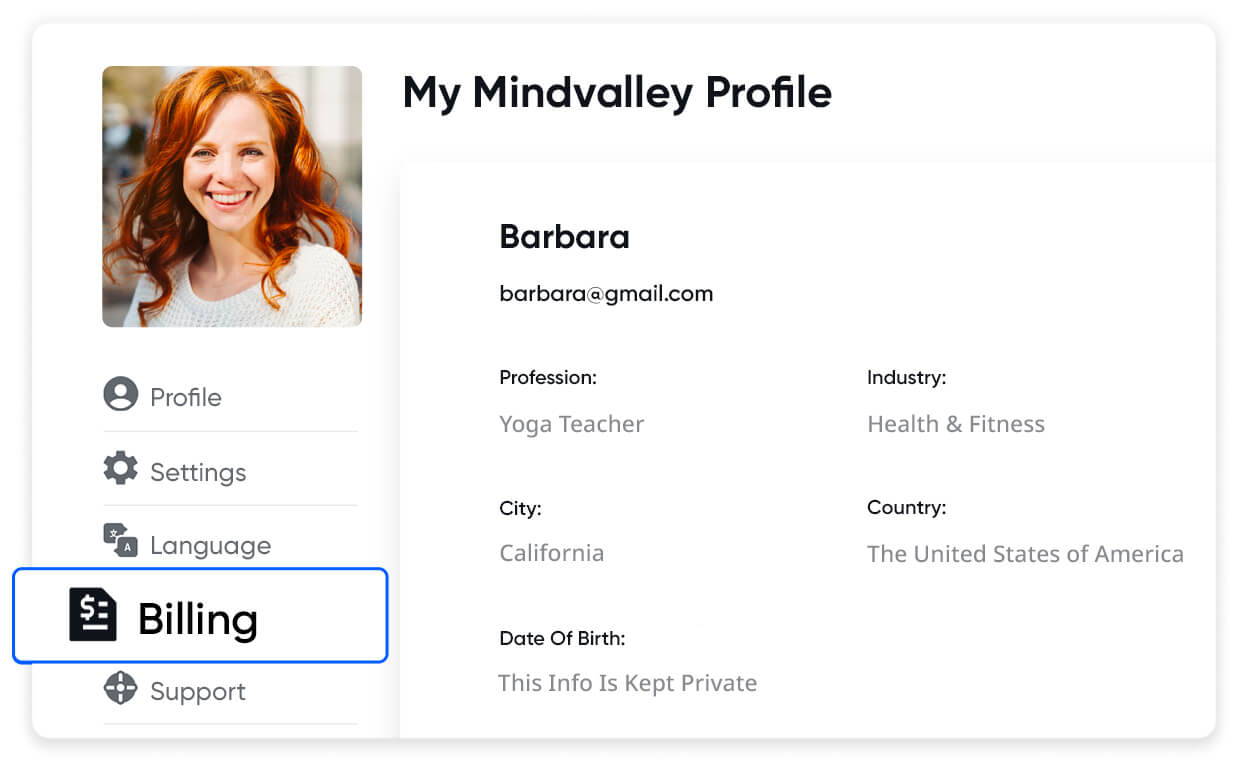
Task: Click the Support lifebuoy icon
Action: [x=120, y=688]
